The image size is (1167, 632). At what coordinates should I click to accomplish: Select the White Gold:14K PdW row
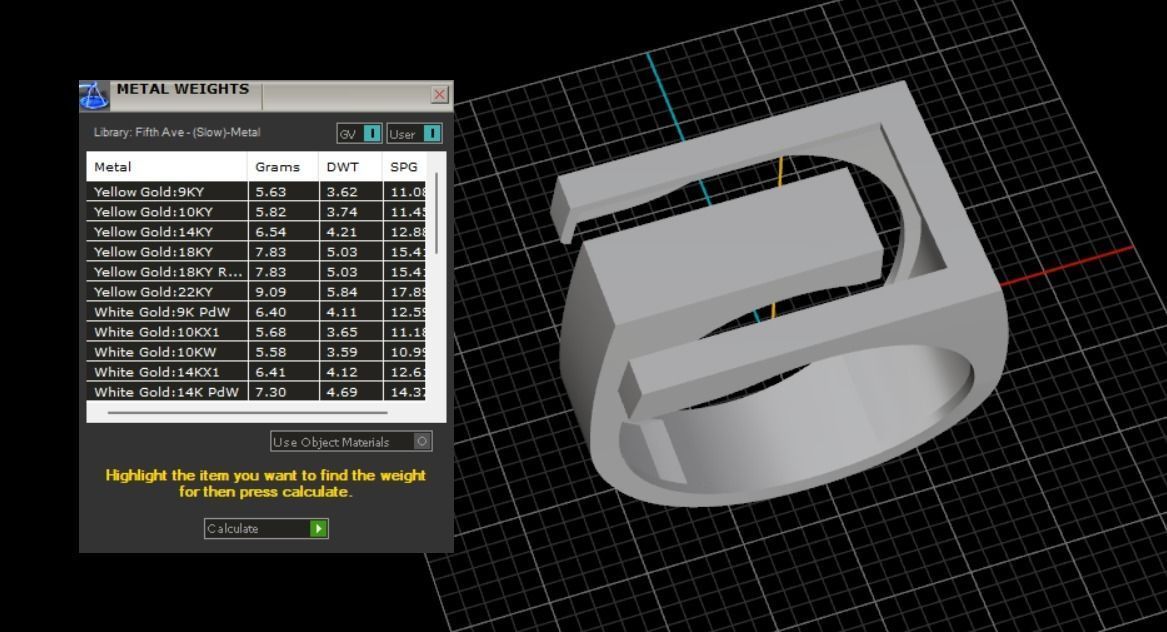(x=256, y=392)
